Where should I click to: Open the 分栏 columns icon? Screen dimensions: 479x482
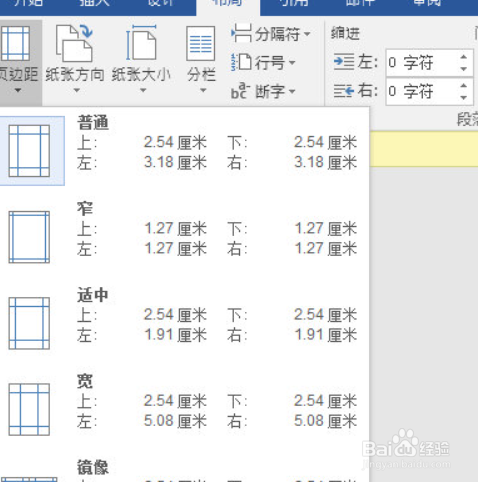pos(200,44)
